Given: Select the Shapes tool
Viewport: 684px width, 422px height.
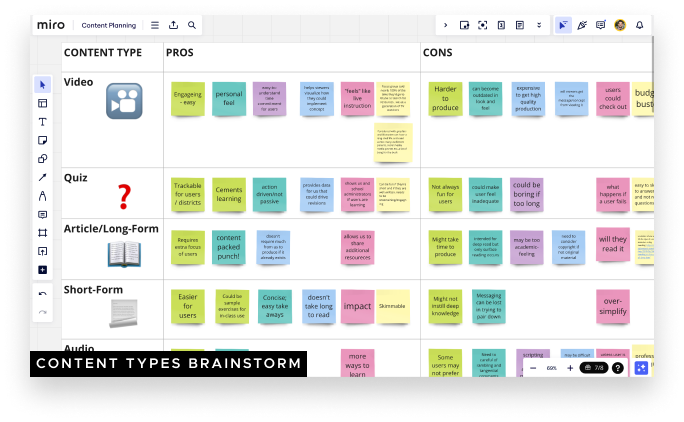Looking at the screenshot, I should point(42,158).
